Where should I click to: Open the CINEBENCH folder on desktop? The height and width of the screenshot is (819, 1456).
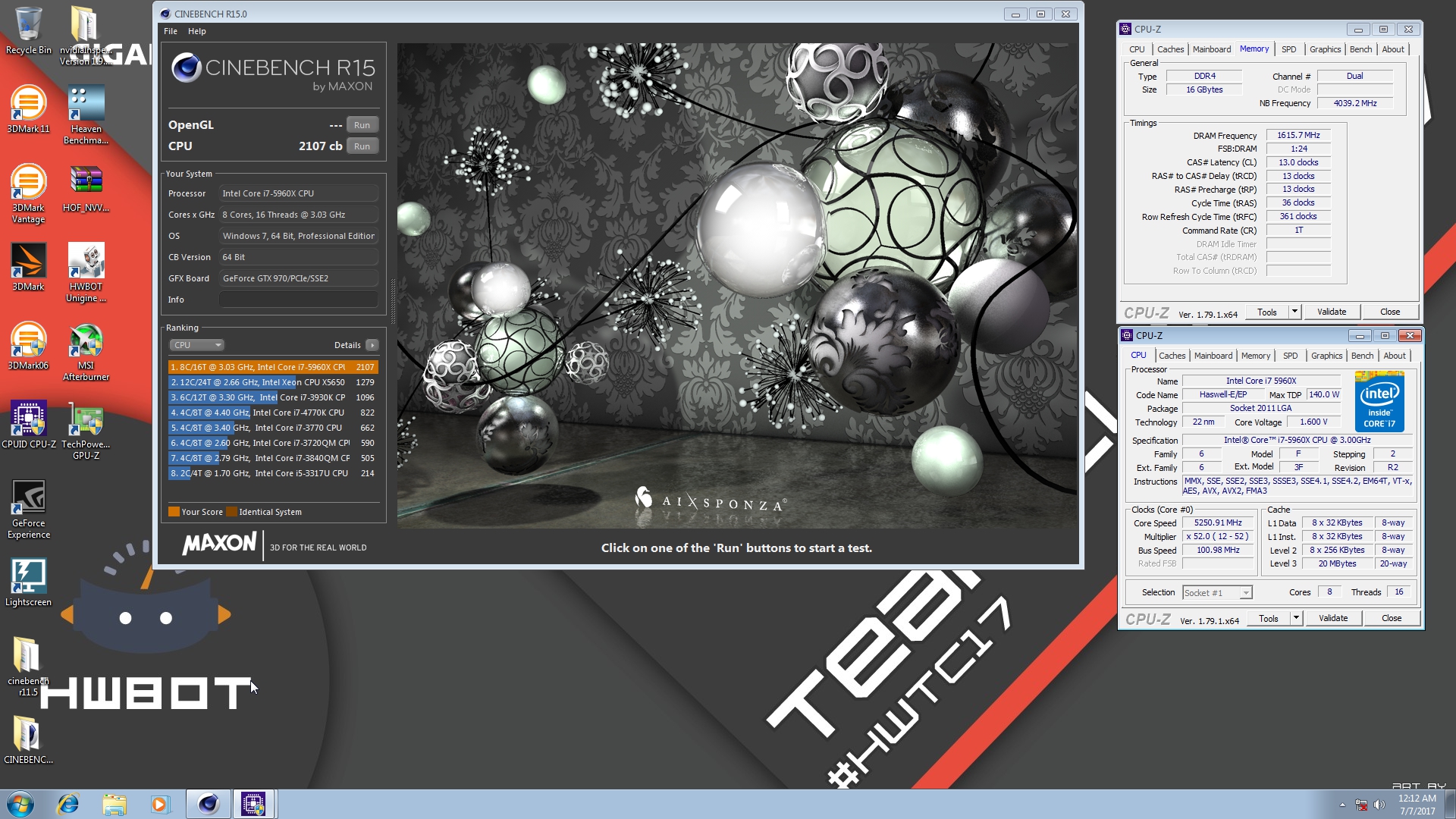pyautogui.click(x=28, y=740)
